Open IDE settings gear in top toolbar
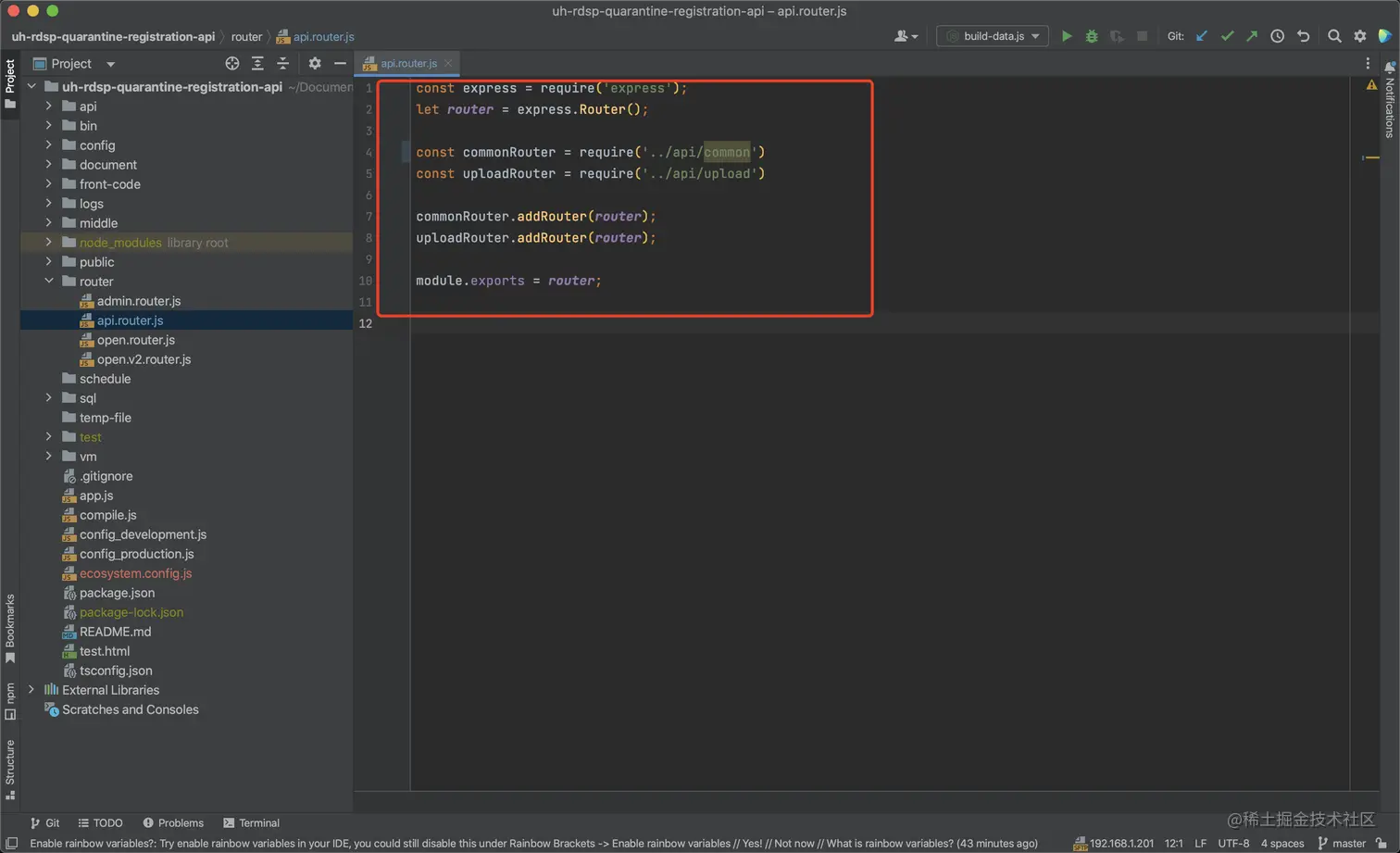 [x=1359, y=36]
